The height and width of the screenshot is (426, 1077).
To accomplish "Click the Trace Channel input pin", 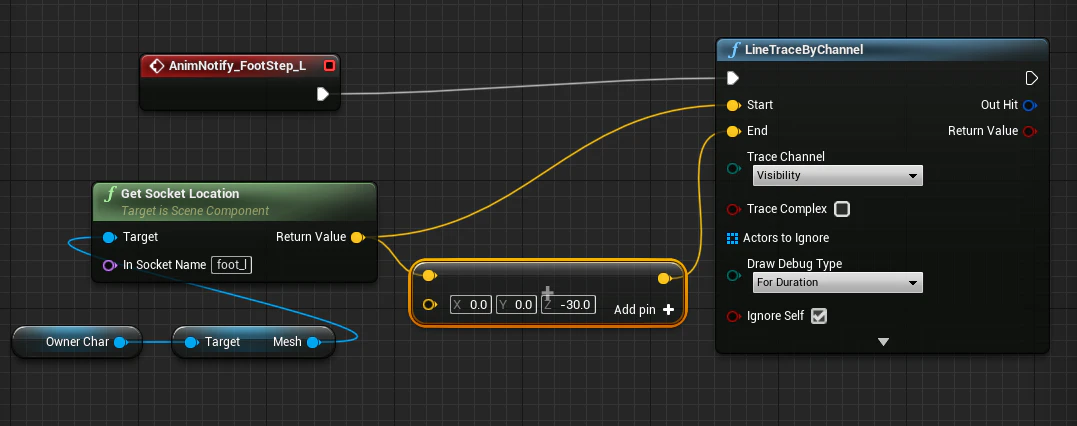I will point(734,168).
